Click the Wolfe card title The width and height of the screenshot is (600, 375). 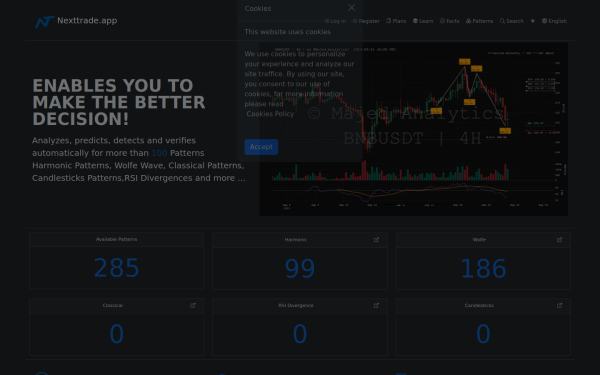pos(479,240)
